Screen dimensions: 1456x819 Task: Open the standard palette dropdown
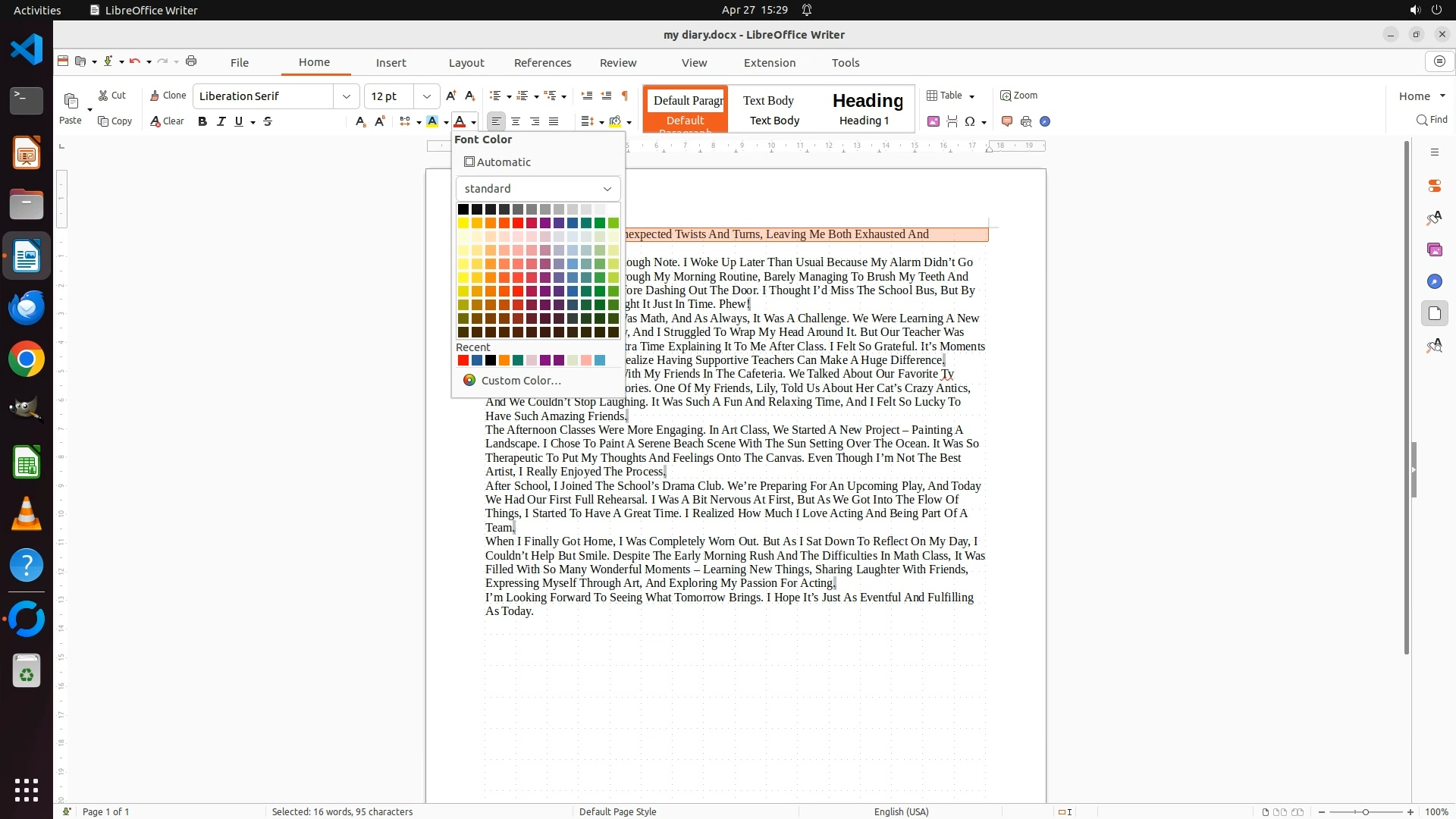point(538,189)
